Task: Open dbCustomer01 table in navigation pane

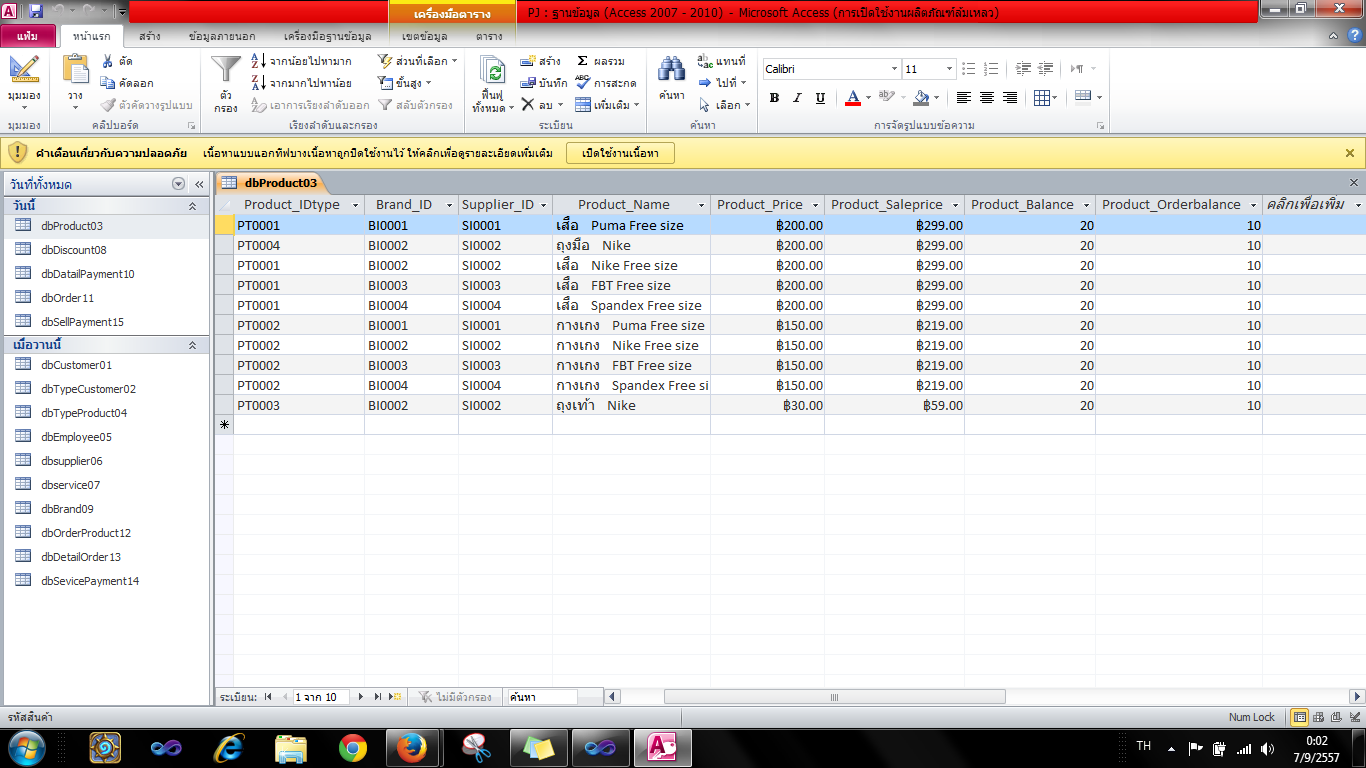Action: (76, 365)
